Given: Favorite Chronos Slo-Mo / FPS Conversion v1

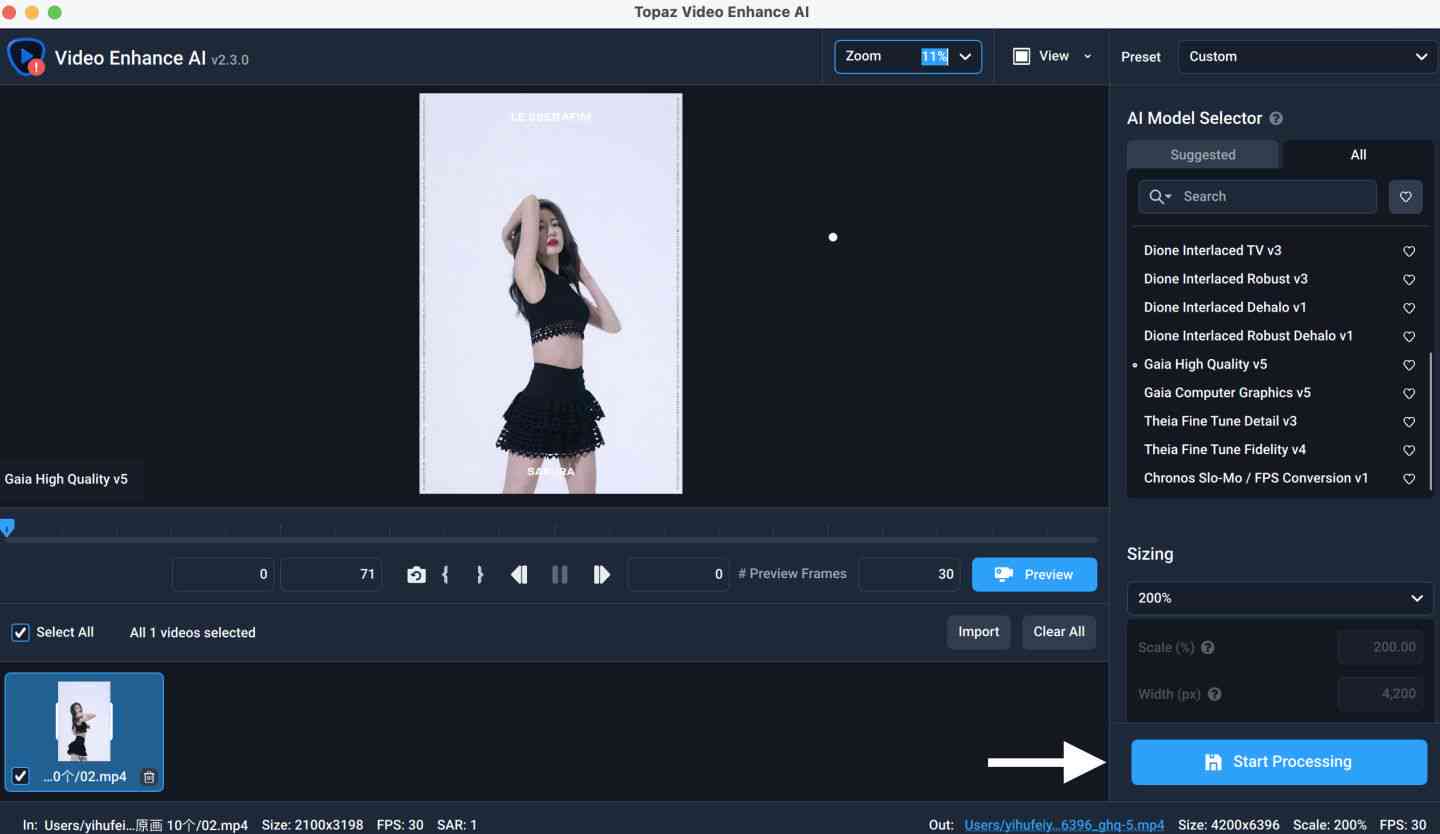Looking at the screenshot, I should tap(1409, 479).
